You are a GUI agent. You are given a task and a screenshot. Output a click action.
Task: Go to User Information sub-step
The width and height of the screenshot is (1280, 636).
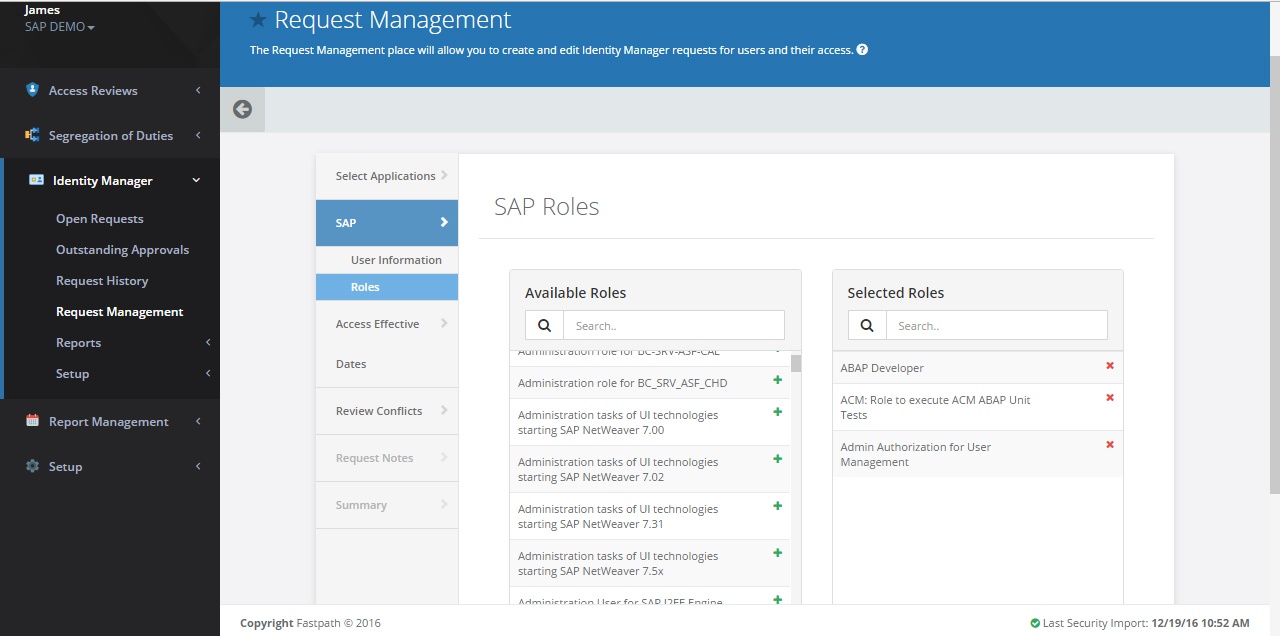(x=396, y=260)
